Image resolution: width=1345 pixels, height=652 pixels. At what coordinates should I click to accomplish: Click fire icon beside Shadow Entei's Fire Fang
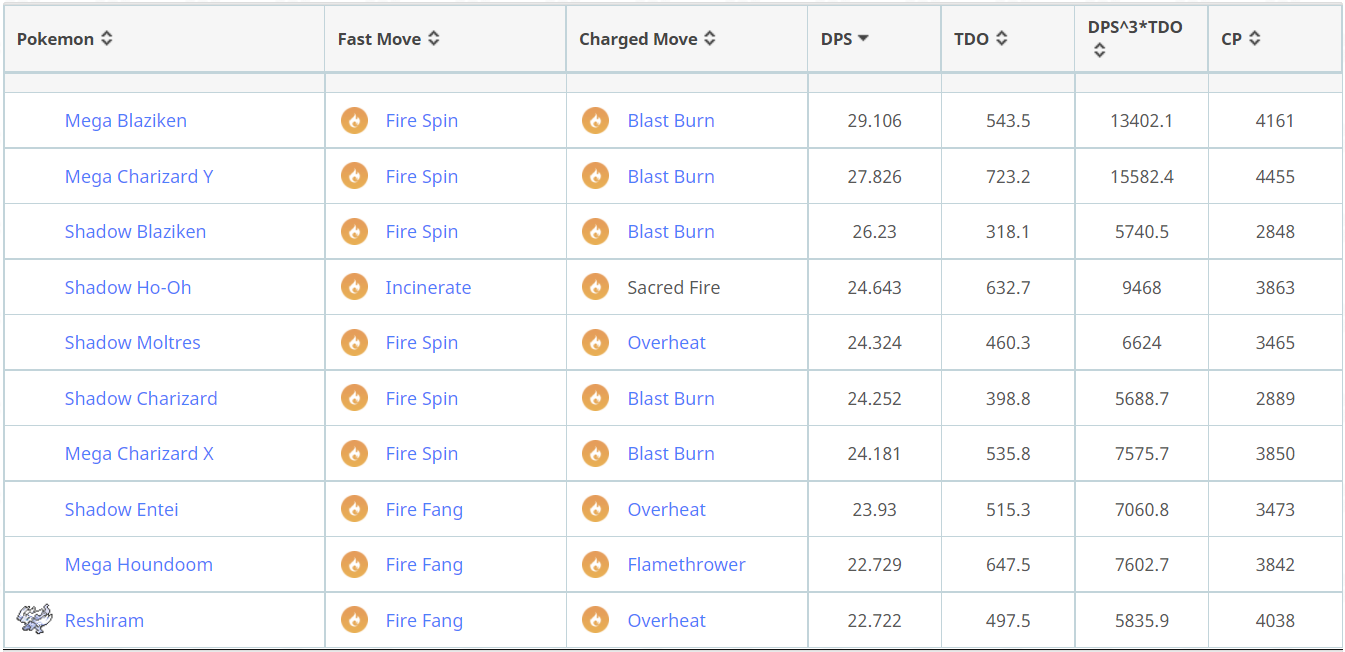click(x=354, y=510)
